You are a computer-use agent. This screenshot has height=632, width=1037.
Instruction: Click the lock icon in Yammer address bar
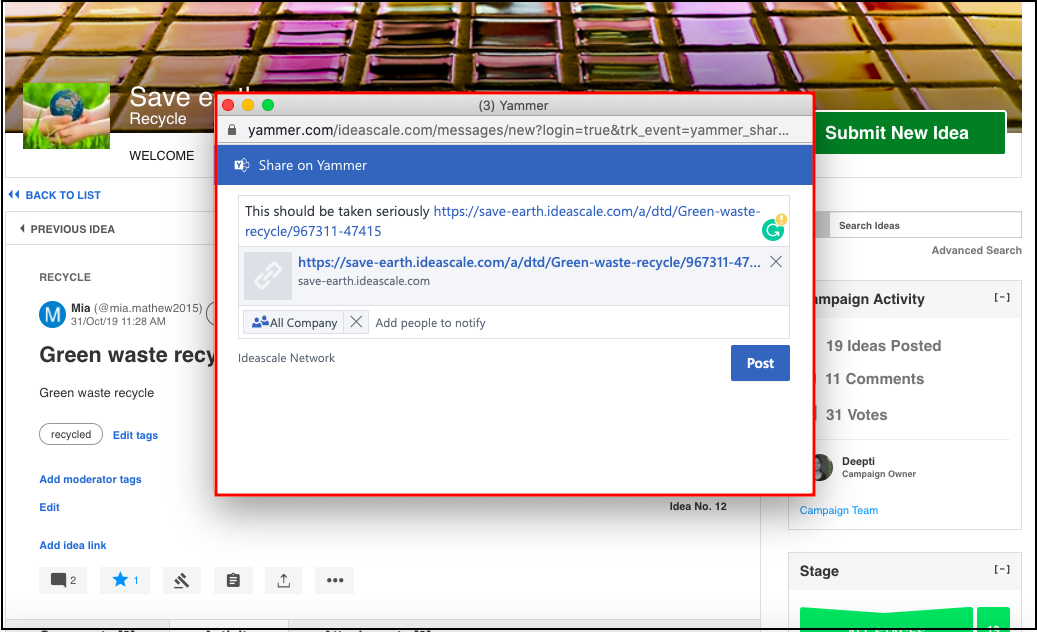click(232, 130)
